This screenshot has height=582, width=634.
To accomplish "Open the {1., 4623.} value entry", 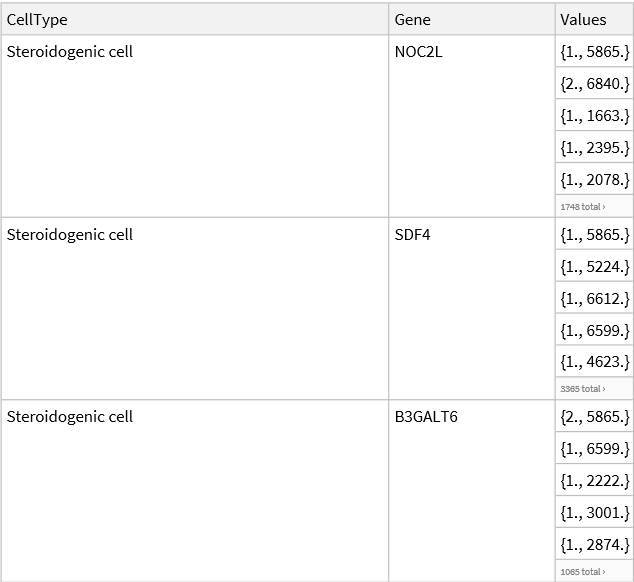I will [595, 362].
